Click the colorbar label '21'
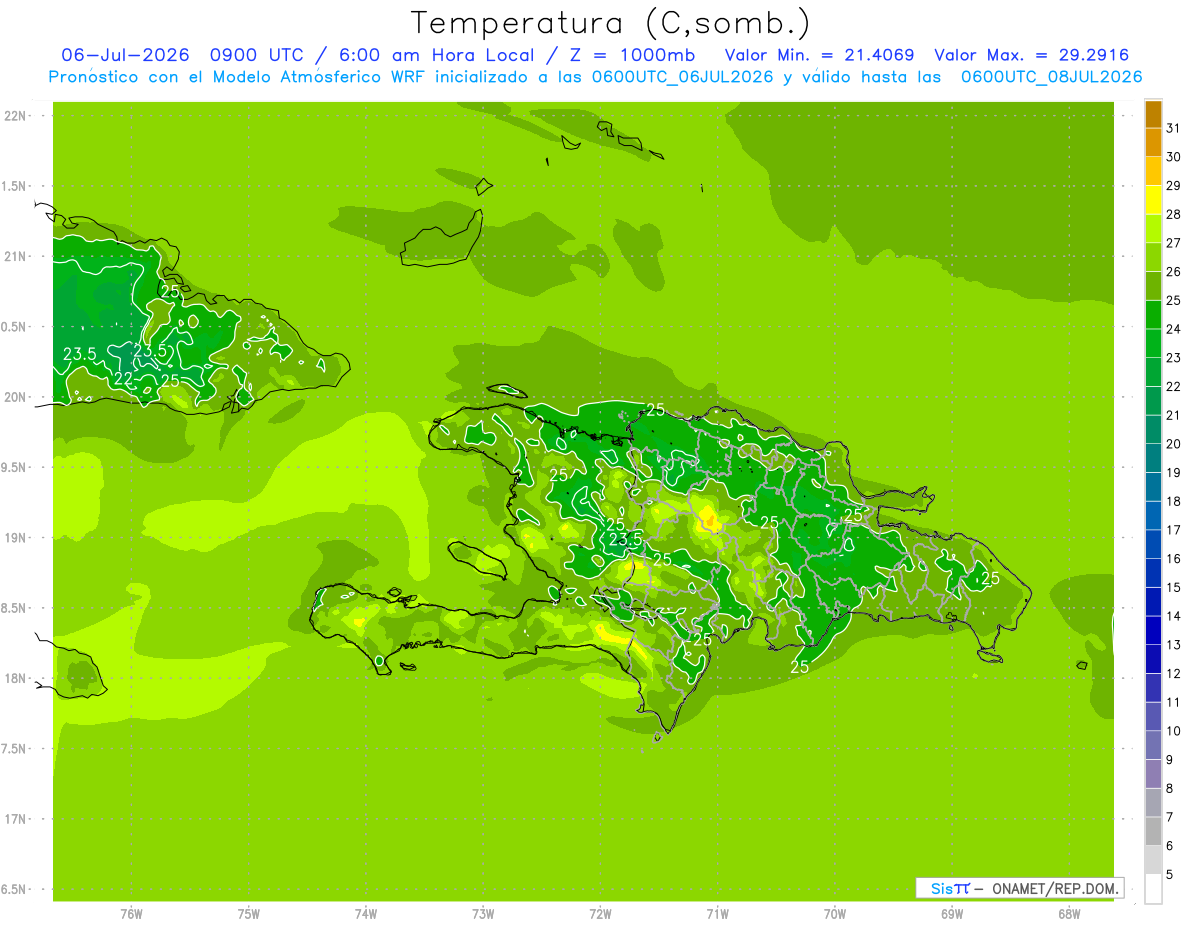Viewport: 1200px width, 927px height. tap(1173, 415)
